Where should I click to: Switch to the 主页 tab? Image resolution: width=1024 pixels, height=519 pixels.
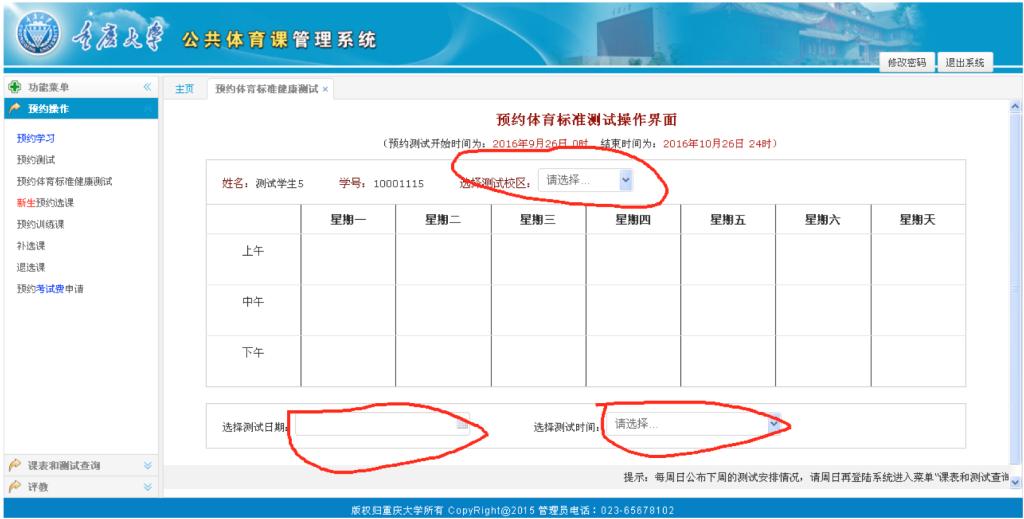point(184,89)
